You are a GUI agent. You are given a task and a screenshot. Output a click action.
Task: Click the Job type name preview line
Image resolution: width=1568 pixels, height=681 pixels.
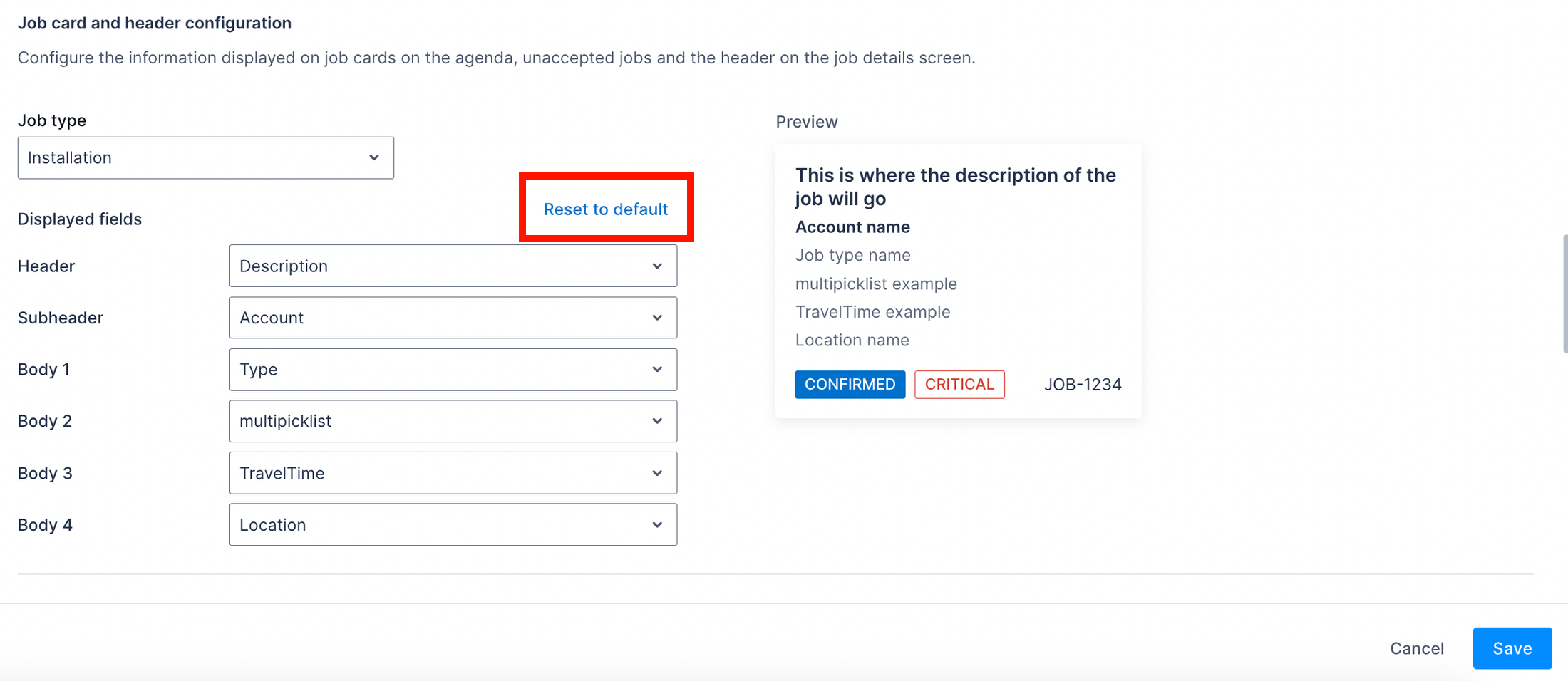tap(853, 255)
